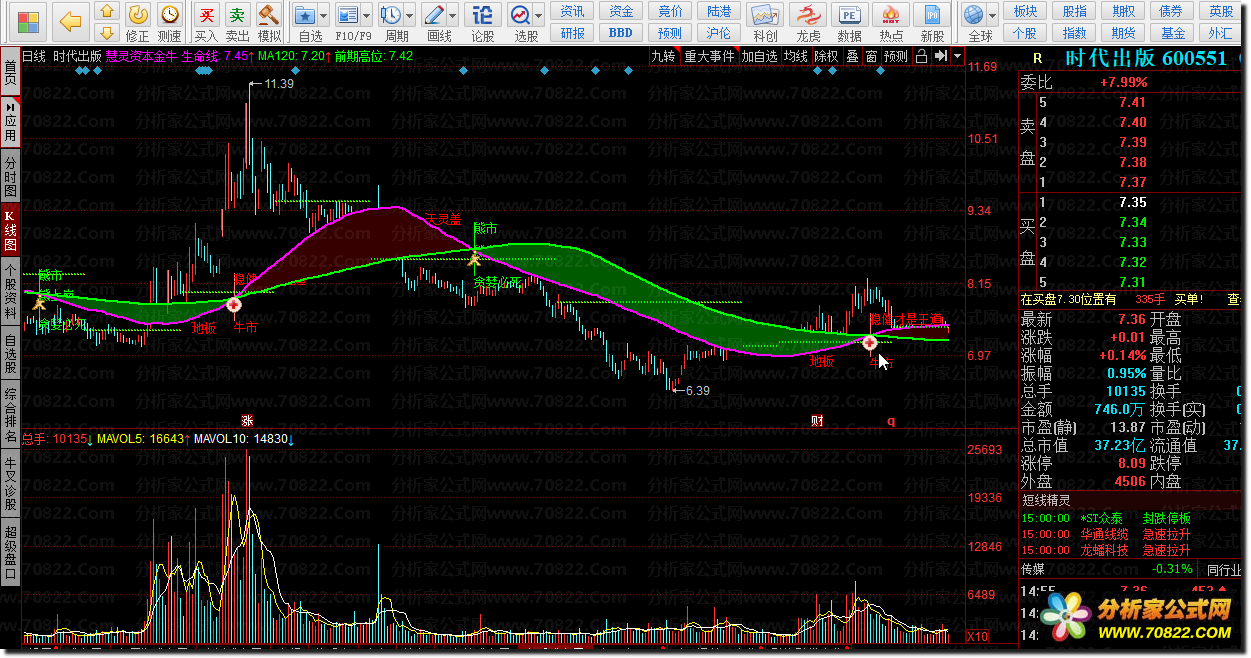The image size is (1251, 658).
Task: Toggle the 叠 overlay option
Action: pos(852,56)
